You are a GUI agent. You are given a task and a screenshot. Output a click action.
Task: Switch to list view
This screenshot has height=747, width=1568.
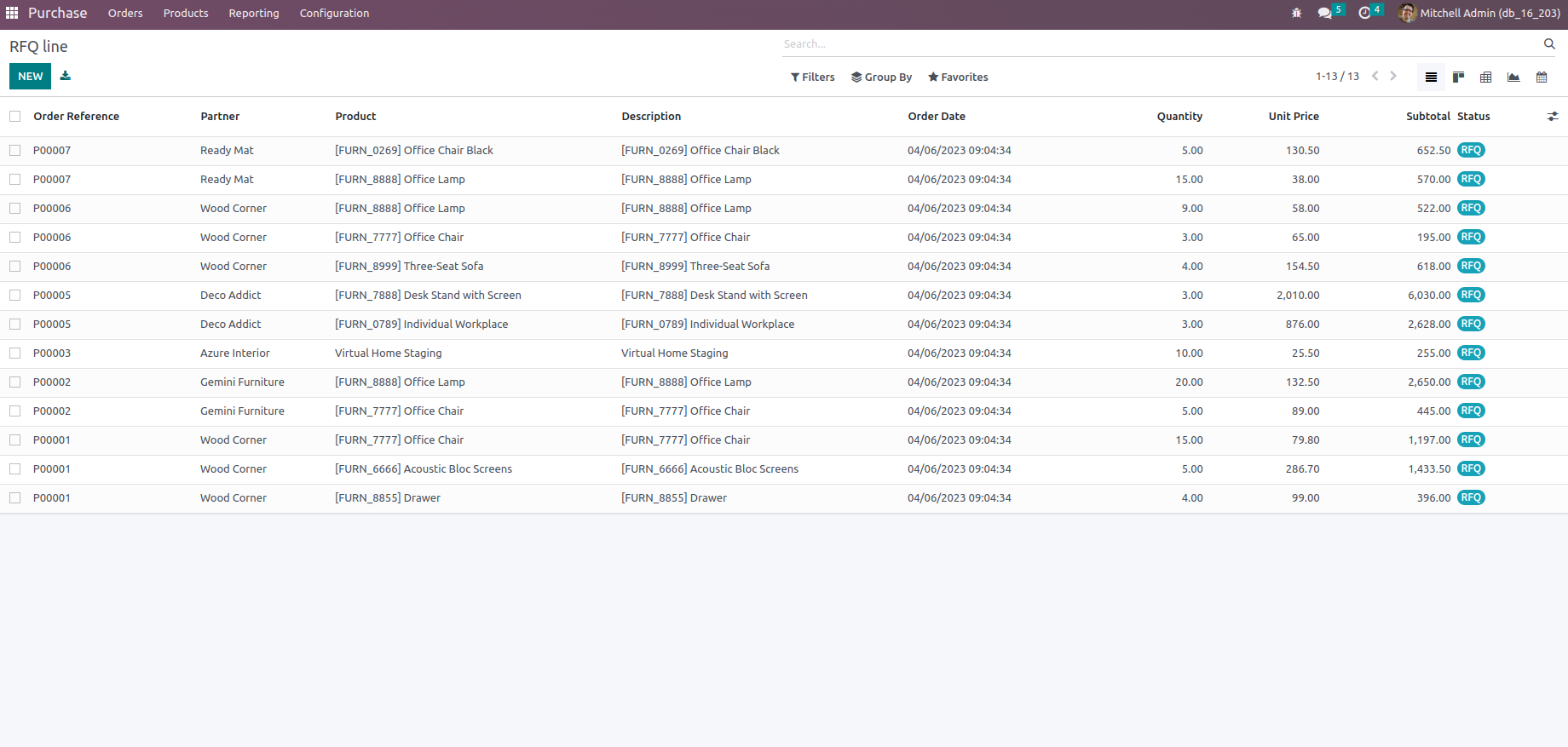pyautogui.click(x=1431, y=77)
